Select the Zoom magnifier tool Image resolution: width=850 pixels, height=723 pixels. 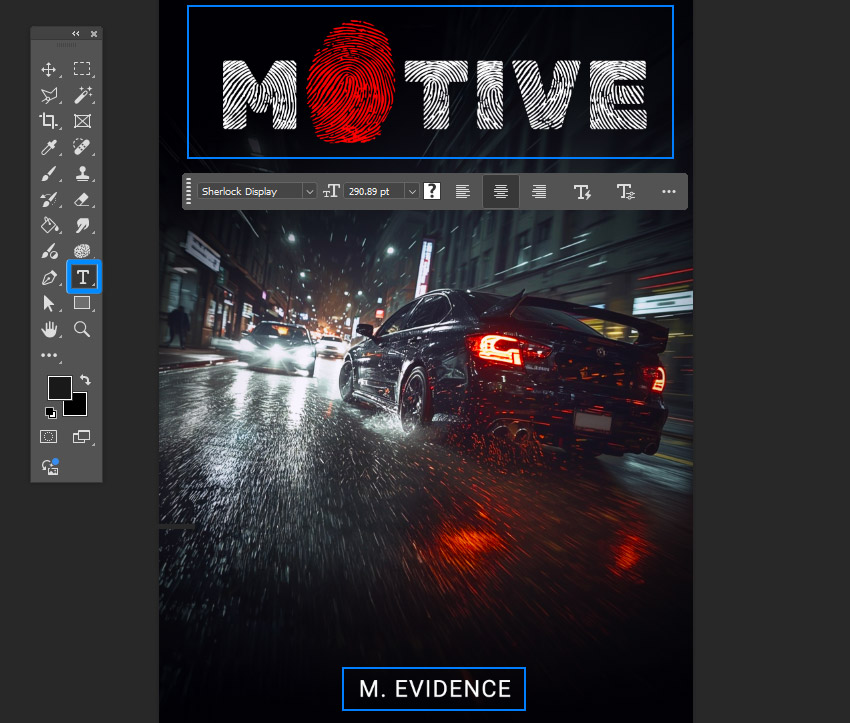tap(82, 329)
